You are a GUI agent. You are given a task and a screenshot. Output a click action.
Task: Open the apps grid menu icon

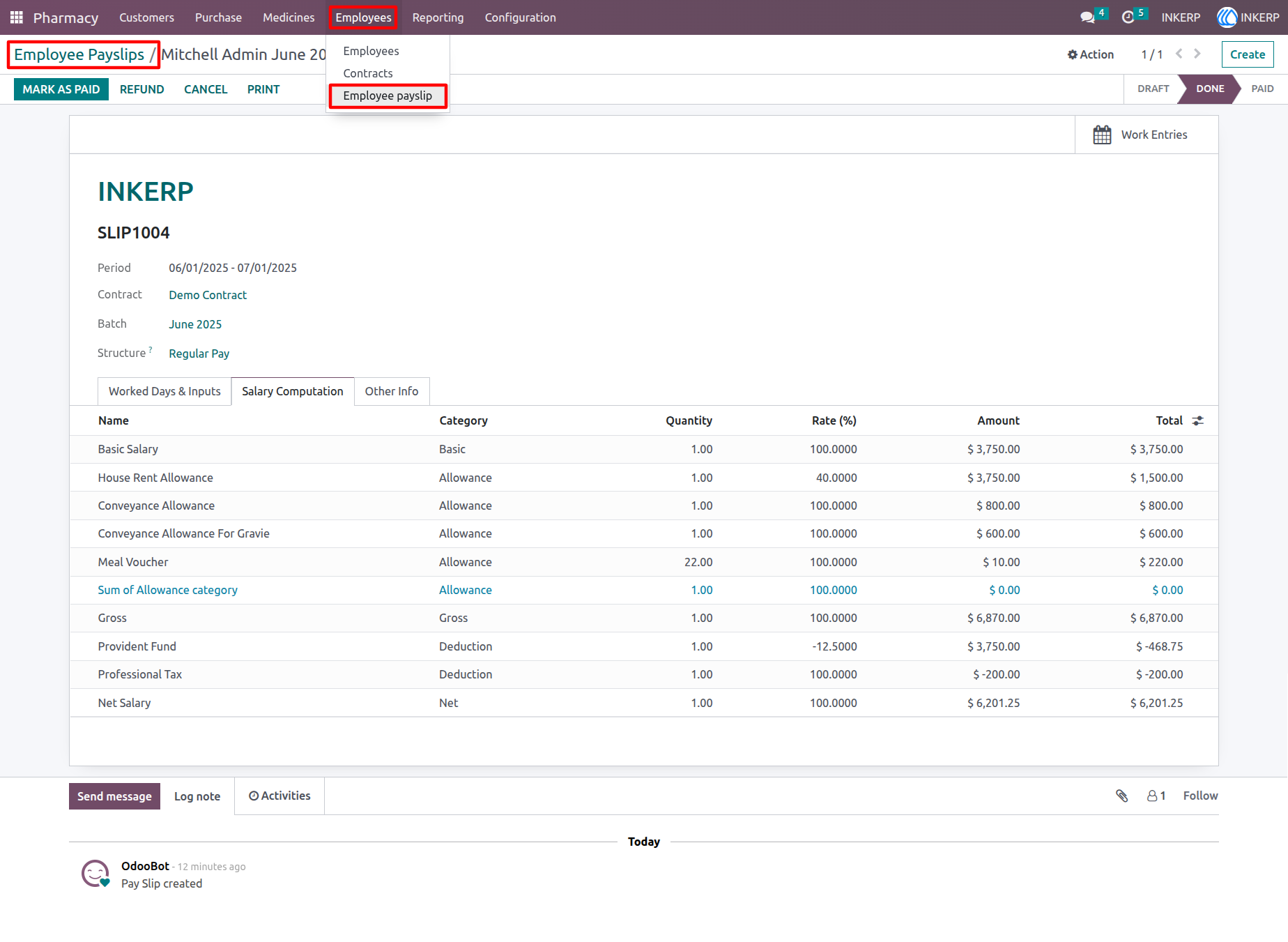pyautogui.click(x=17, y=17)
